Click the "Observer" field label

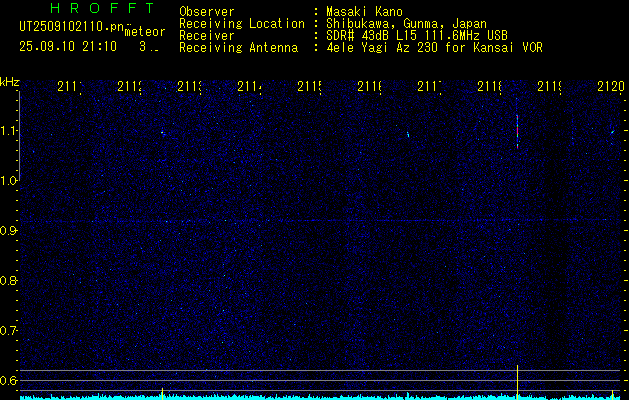tap(207, 11)
